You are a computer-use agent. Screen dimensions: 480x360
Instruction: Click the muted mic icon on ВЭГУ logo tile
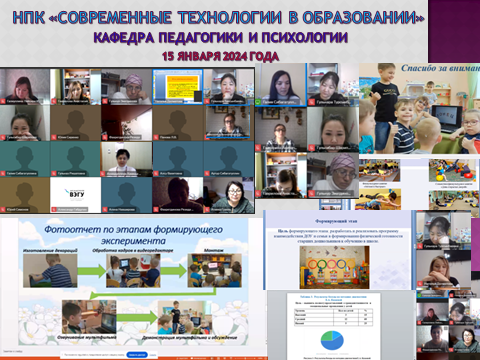pos(54,210)
